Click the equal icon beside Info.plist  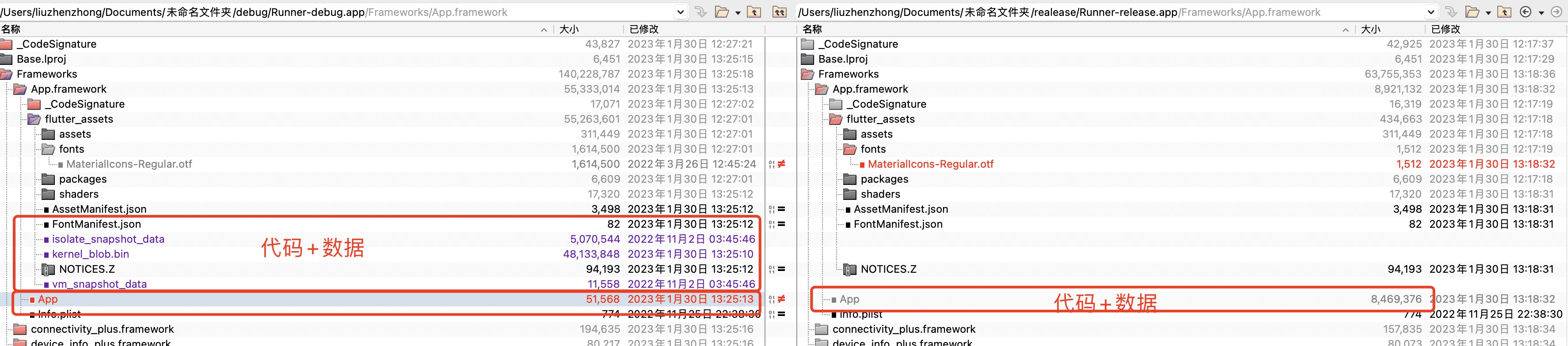pyautogui.click(x=781, y=314)
